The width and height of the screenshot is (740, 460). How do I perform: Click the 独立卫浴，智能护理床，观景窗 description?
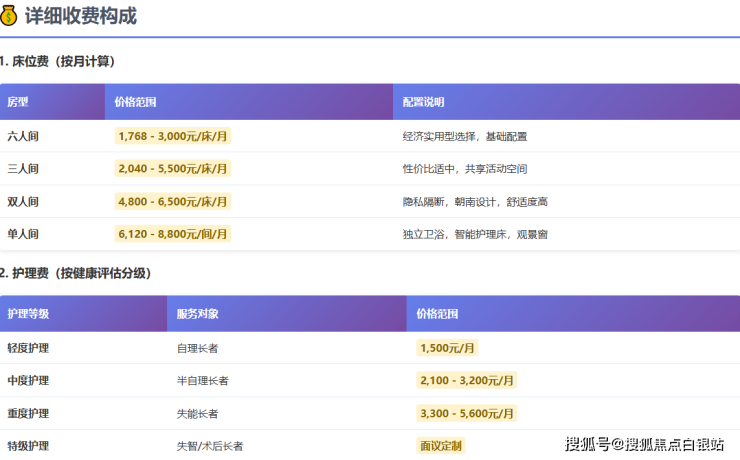474,234
